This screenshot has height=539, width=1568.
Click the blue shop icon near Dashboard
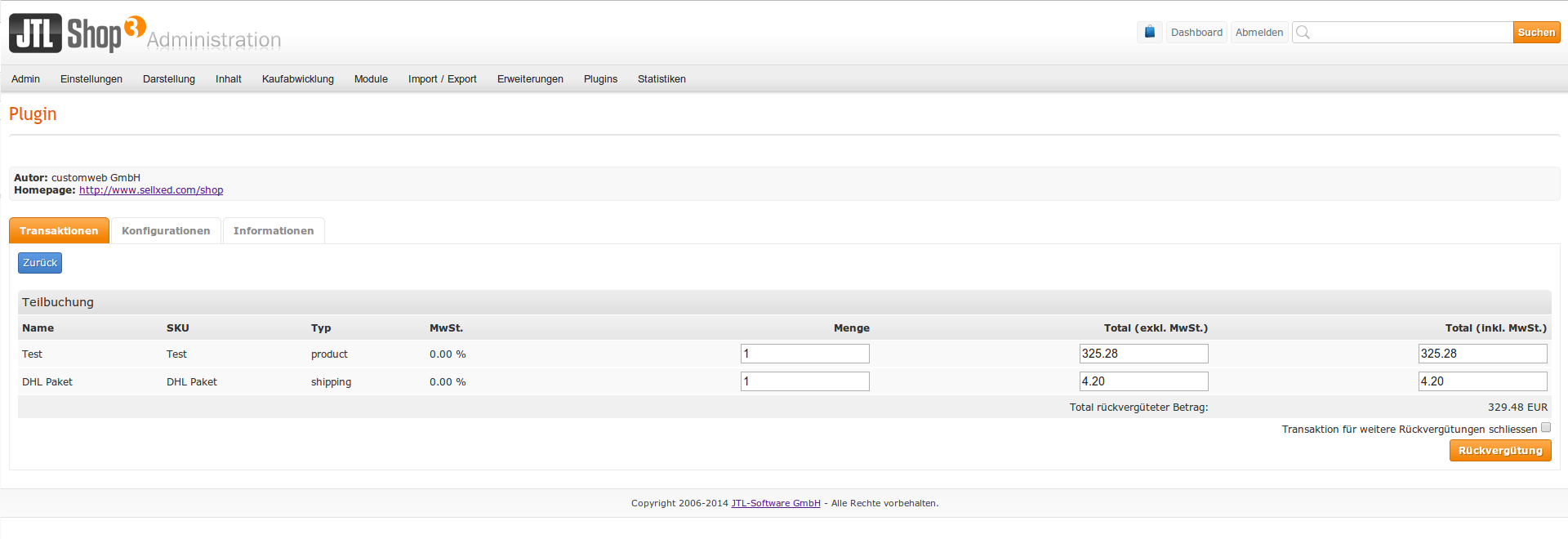pyautogui.click(x=1149, y=33)
